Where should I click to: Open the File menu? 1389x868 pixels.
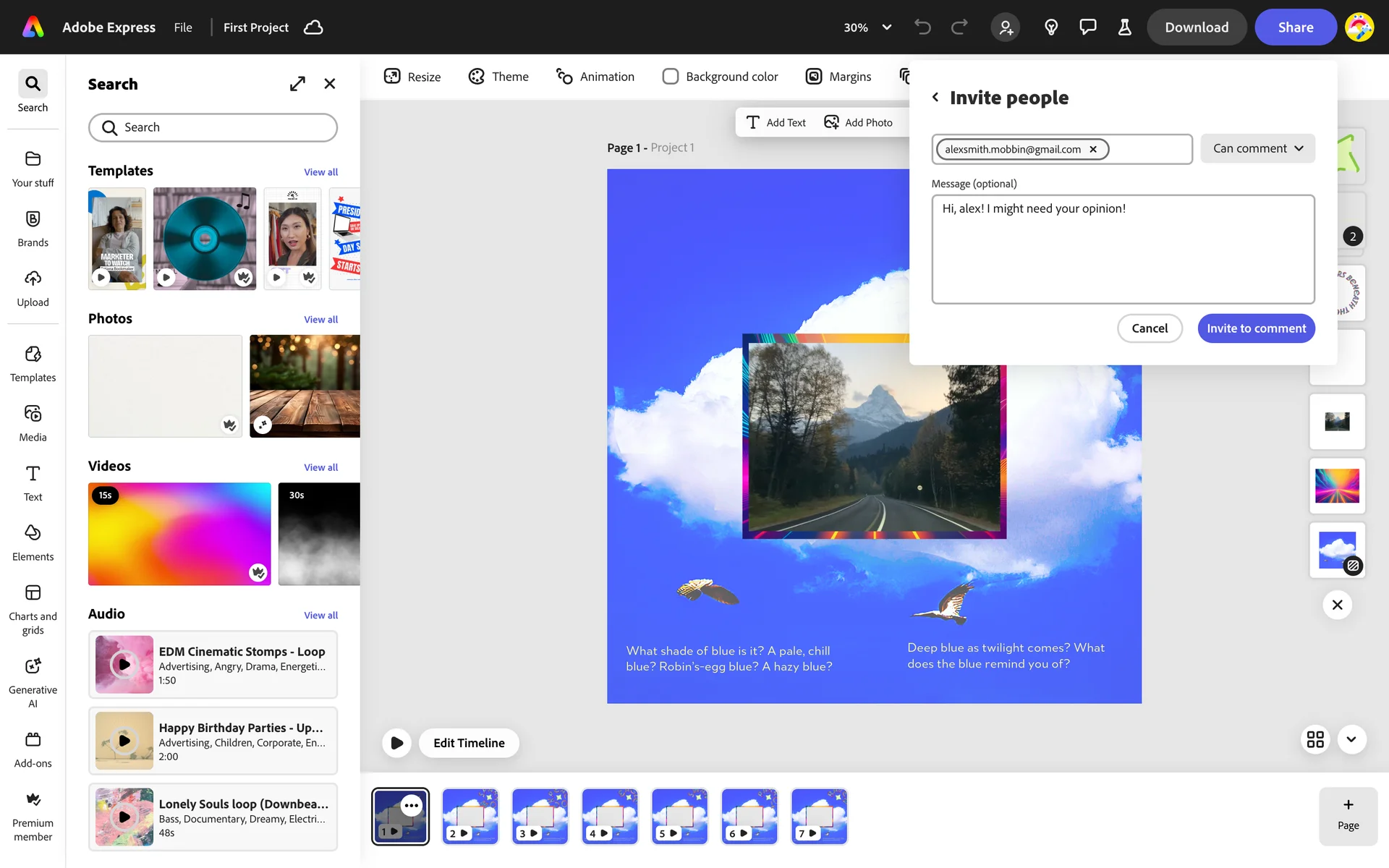[x=183, y=27]
